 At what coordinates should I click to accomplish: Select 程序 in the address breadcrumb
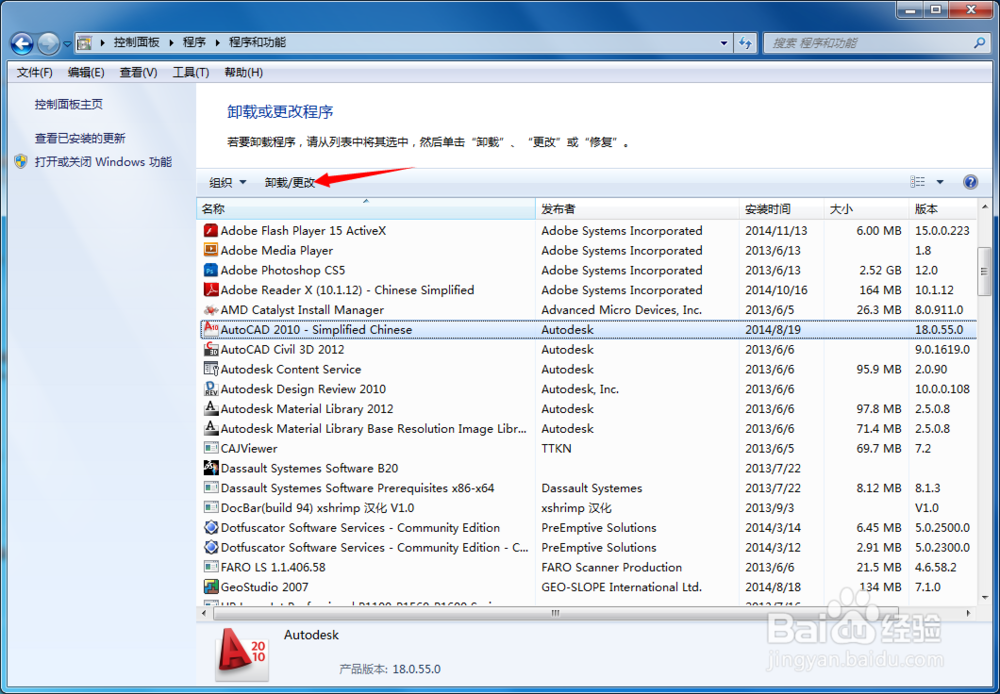pyautogui.click(x=194, y=43)
